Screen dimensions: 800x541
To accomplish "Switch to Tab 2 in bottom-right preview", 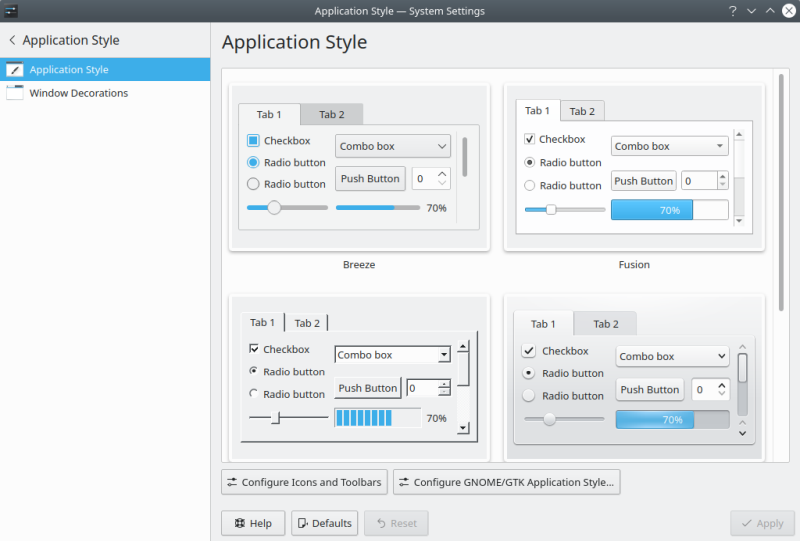I will click(x=606, y=324).
